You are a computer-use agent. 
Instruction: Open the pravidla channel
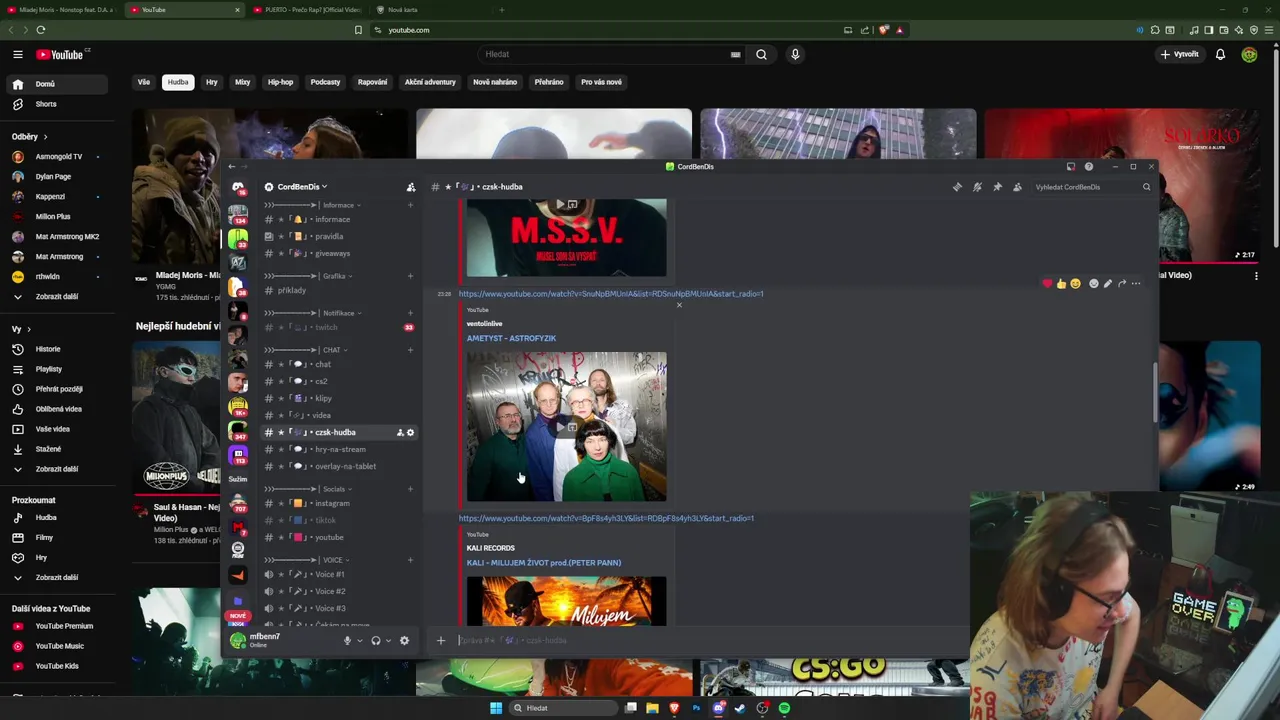tap(340, 237)
